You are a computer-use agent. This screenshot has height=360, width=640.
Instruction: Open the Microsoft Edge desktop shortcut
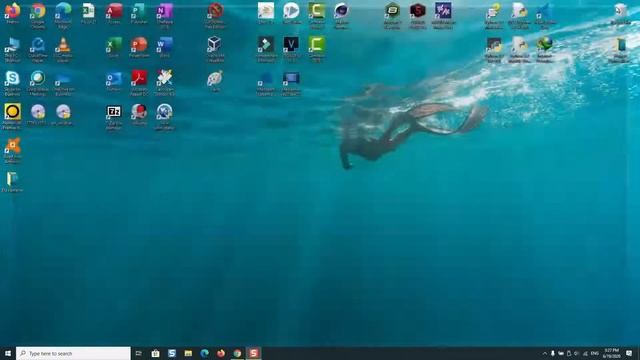click(63, 16)
